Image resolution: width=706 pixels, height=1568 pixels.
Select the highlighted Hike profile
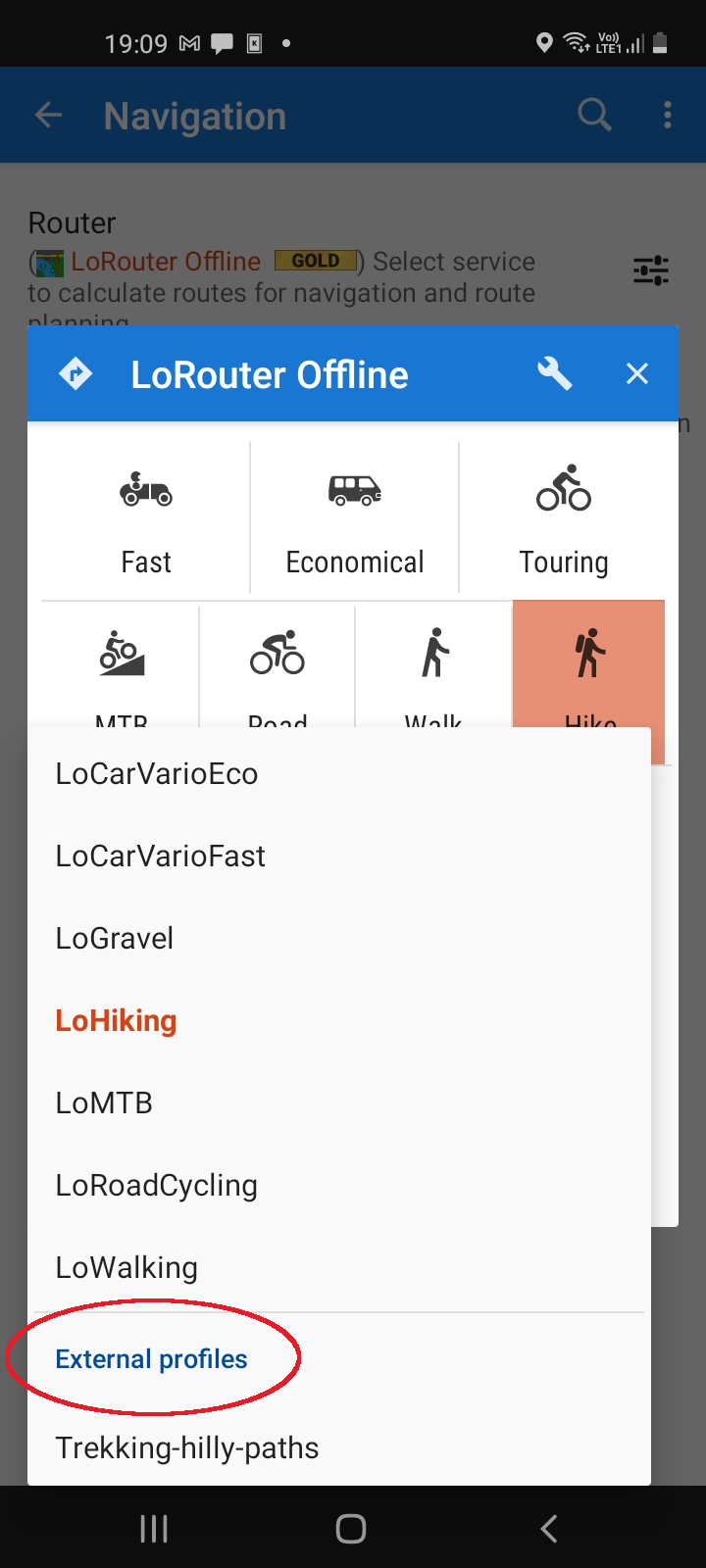pos(589,666)
